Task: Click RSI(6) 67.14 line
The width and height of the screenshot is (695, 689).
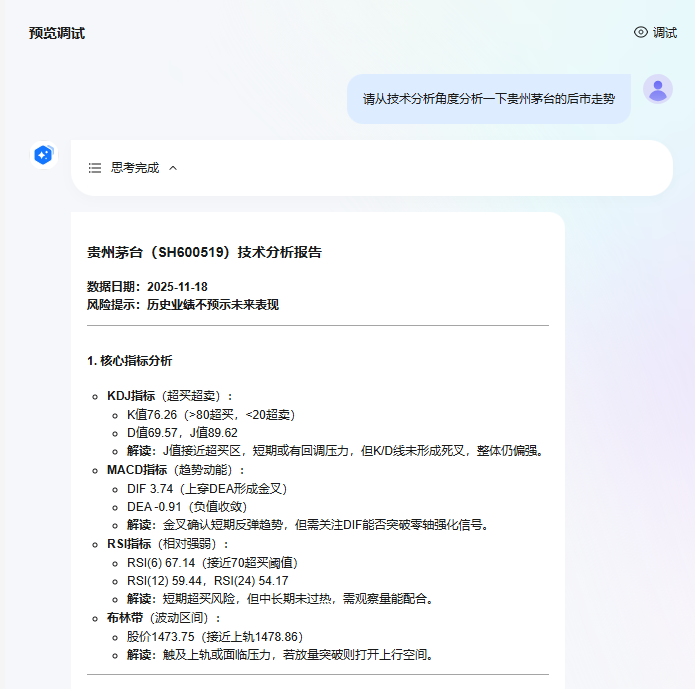Action: pos(212,563)
